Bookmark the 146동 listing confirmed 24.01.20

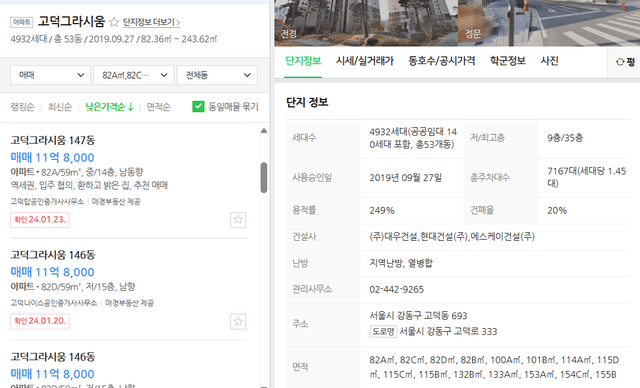coord(238,321)
